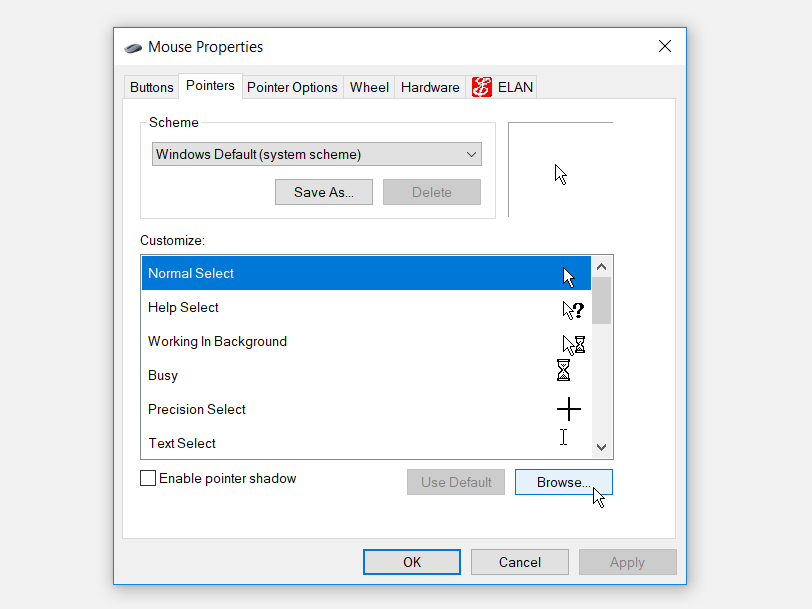Viewport: 812px width, 609px height.
Task: Click the Precision Select crosshair icon
Action: coord(568,408)
